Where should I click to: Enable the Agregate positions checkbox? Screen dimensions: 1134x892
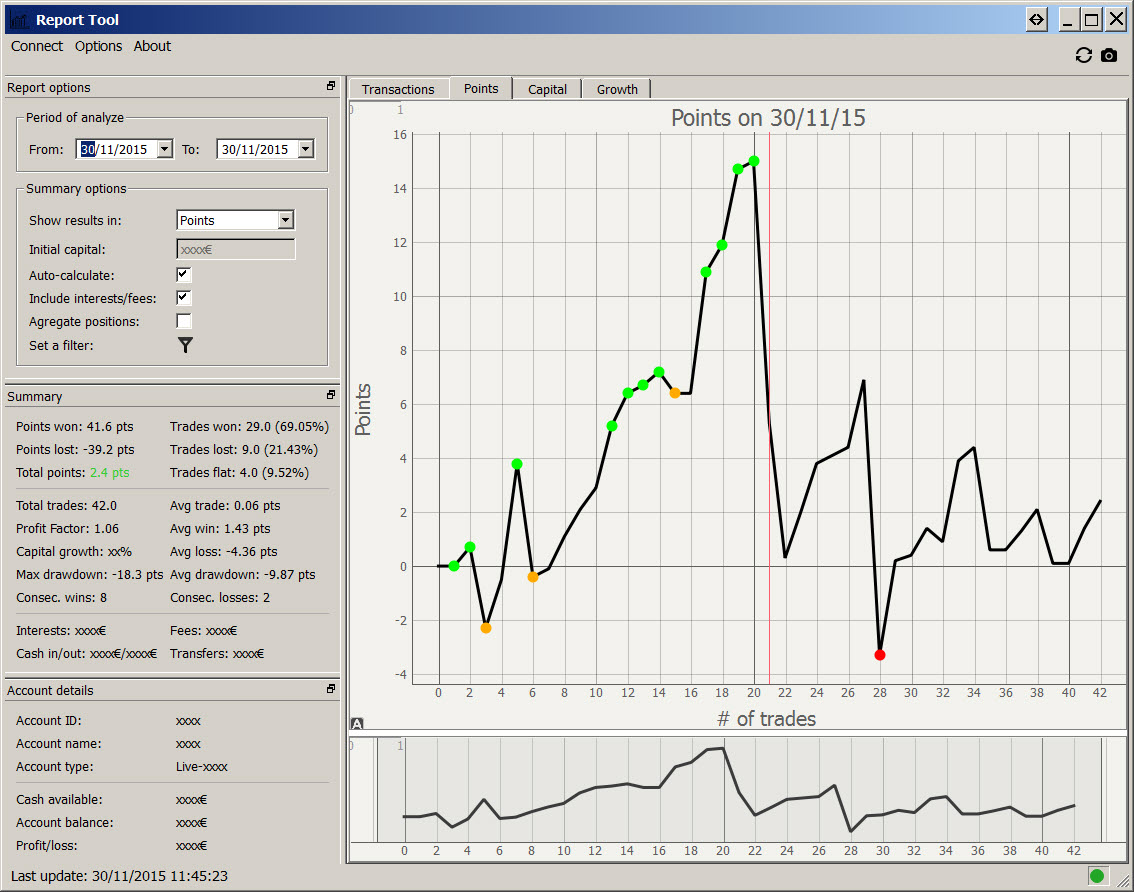tap(184, 321)
